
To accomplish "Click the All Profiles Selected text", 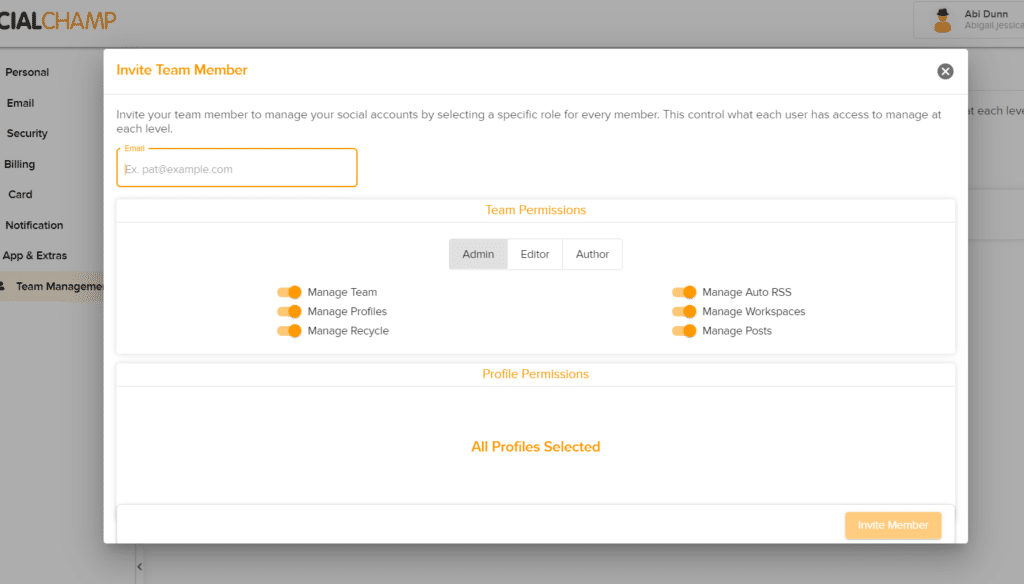I will tap(536, 447).
